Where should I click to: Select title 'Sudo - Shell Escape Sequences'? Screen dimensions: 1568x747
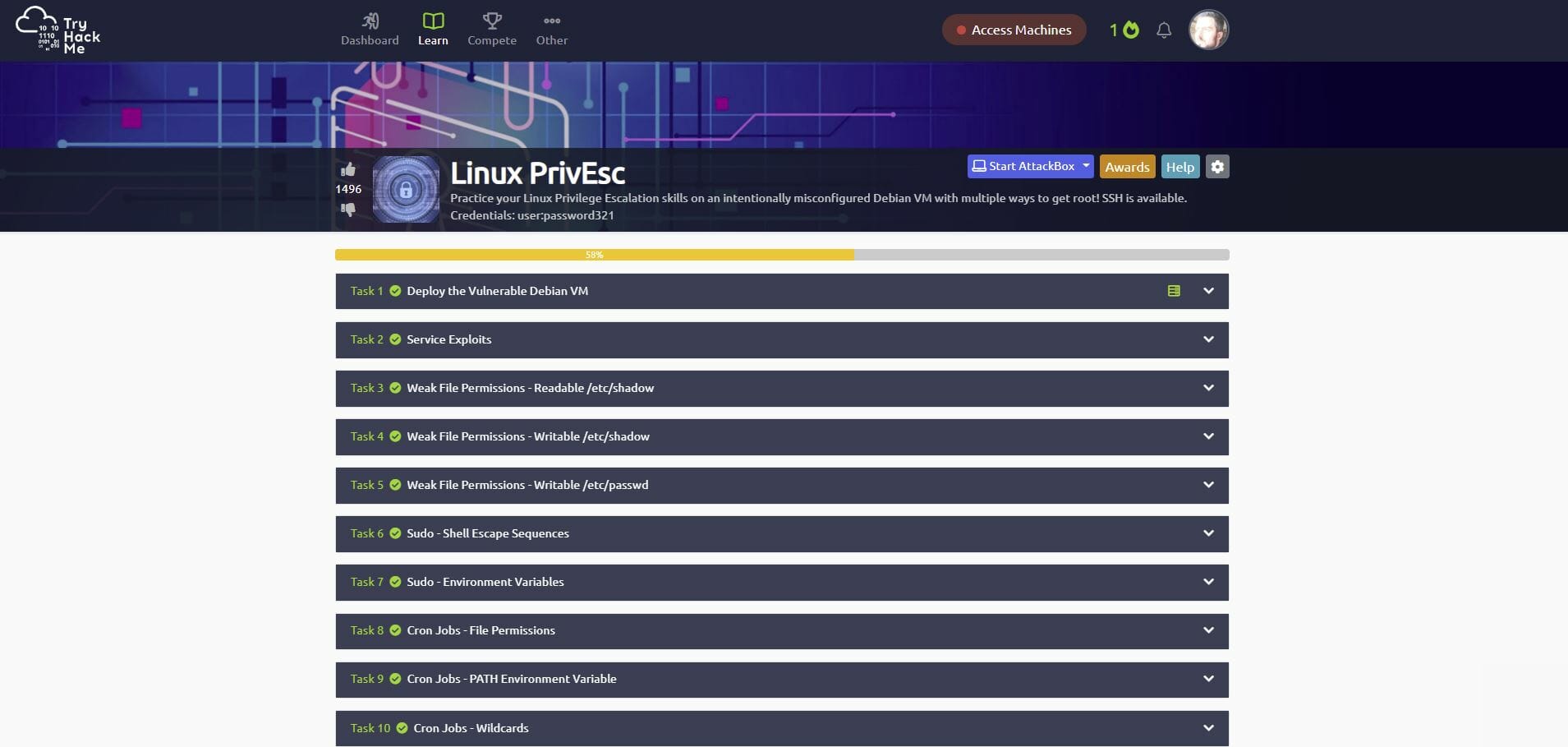488,533
